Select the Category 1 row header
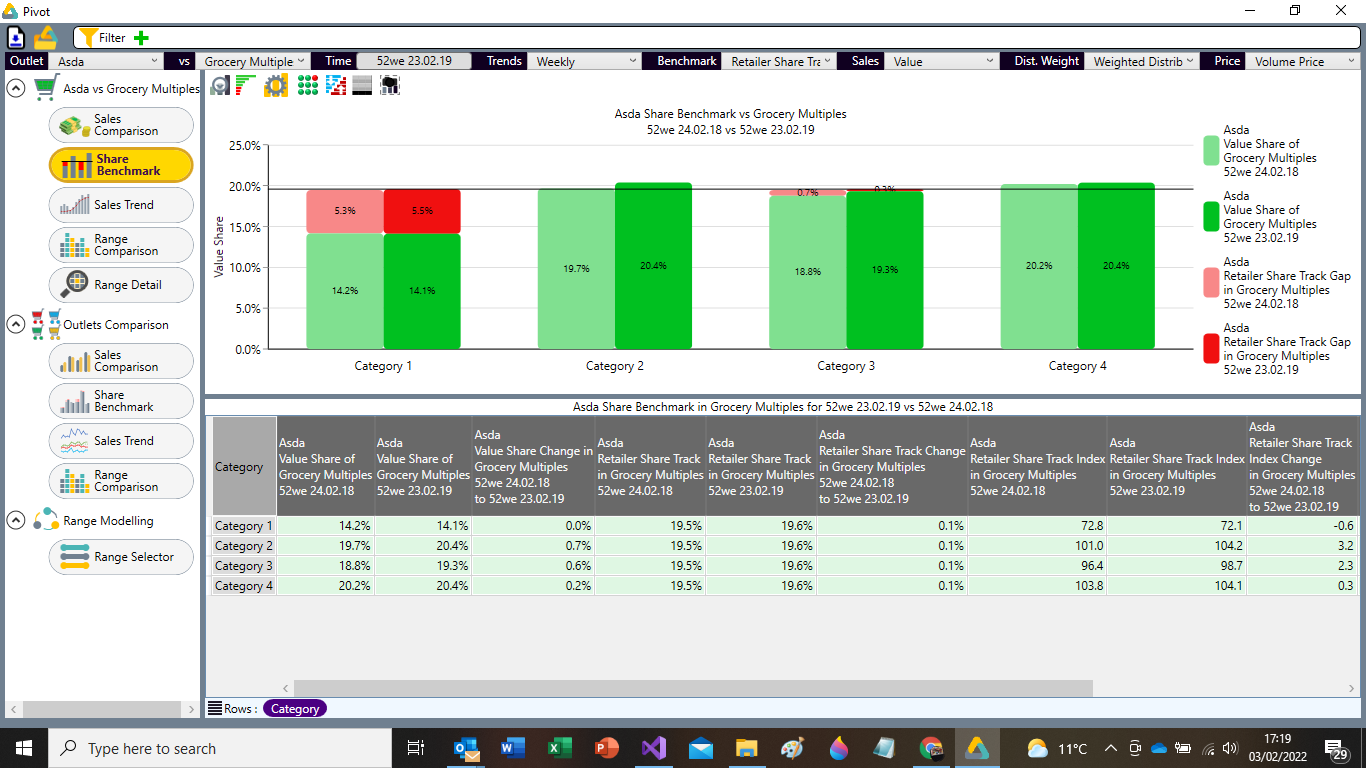This screenshot has width=1366, height=768. pos(243,526)
